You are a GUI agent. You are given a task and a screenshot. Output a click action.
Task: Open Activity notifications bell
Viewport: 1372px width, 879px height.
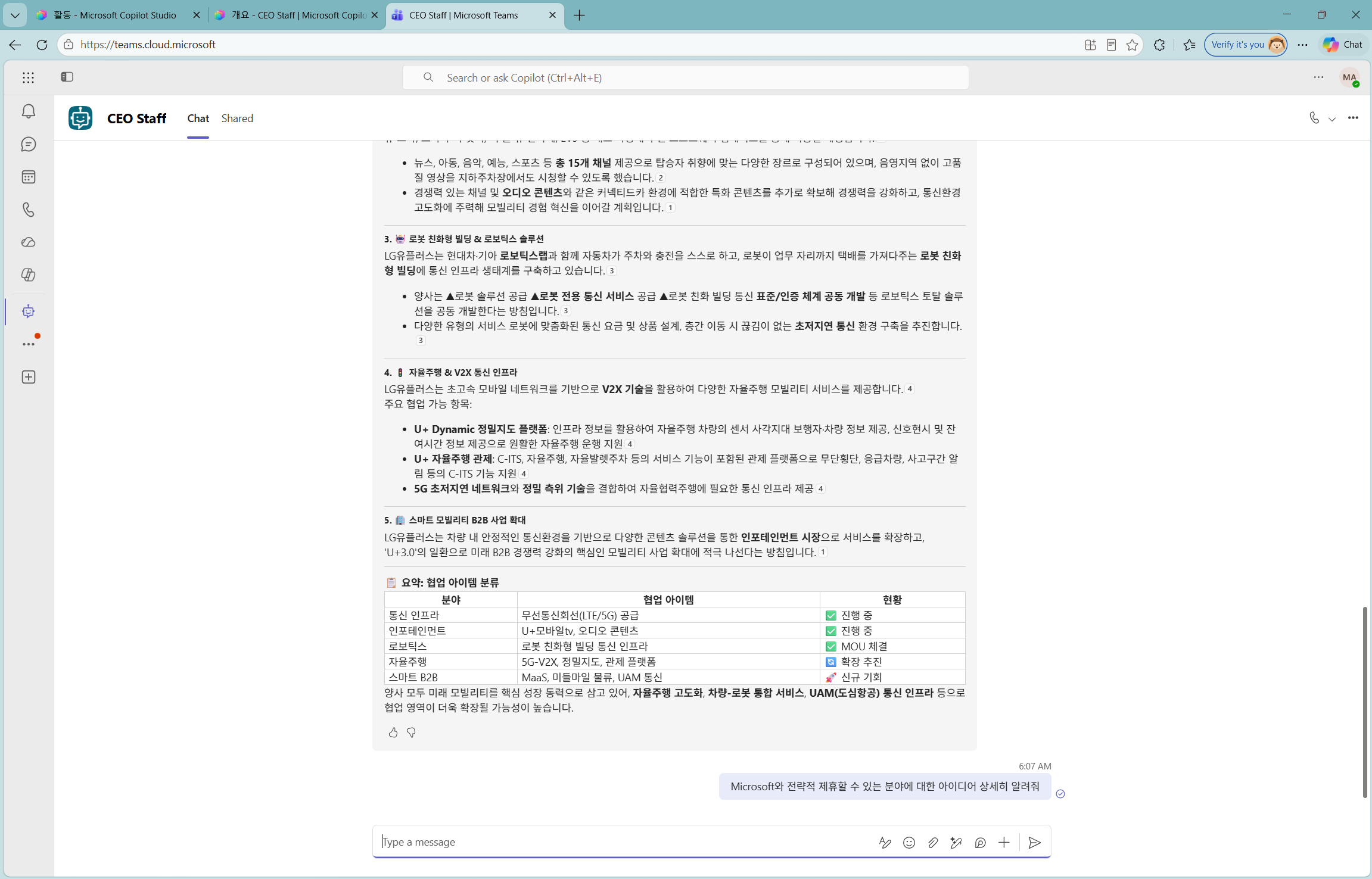[29, 111]
